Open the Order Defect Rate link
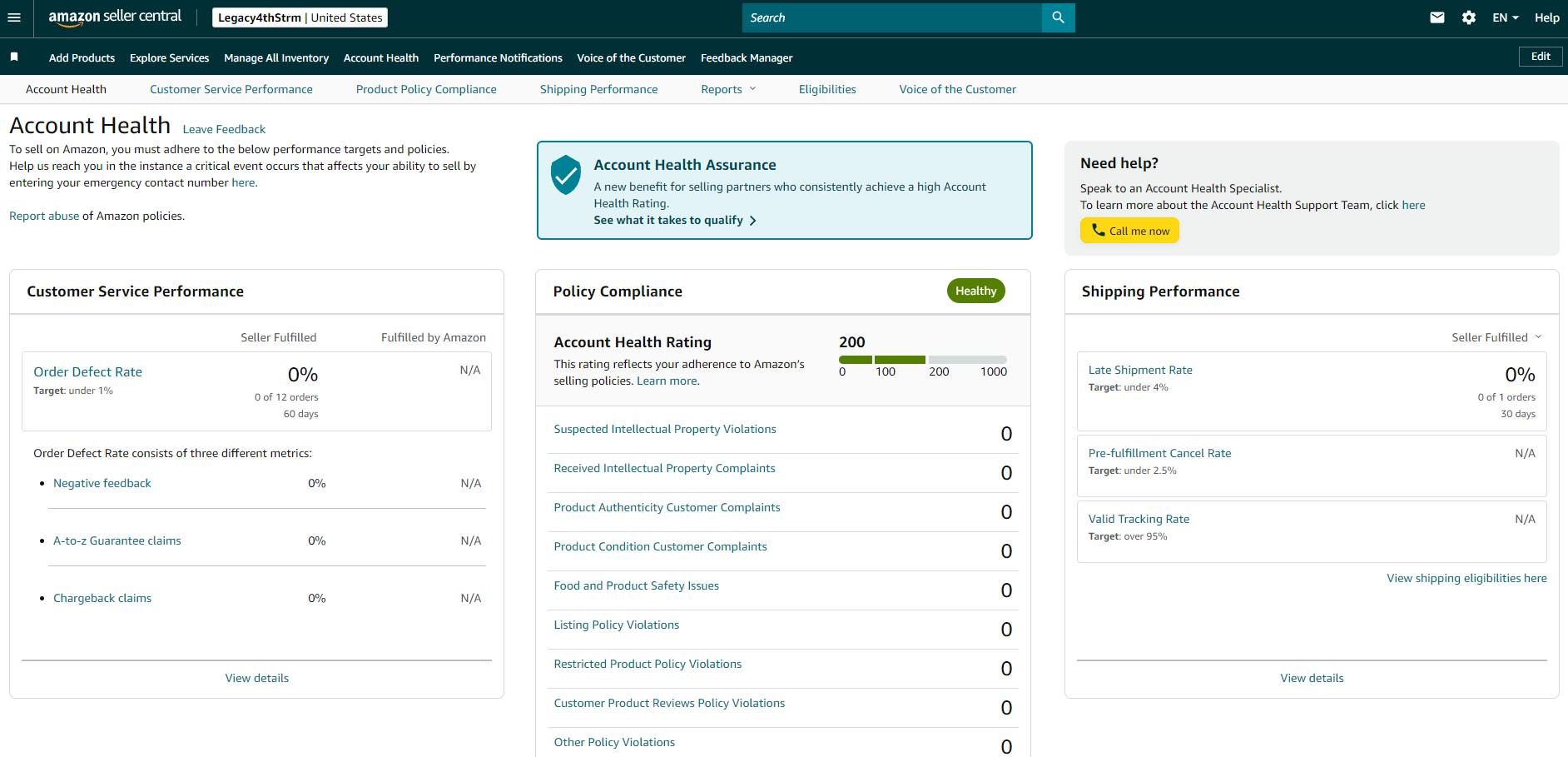The image size is (1568, 757). (87, 371)
